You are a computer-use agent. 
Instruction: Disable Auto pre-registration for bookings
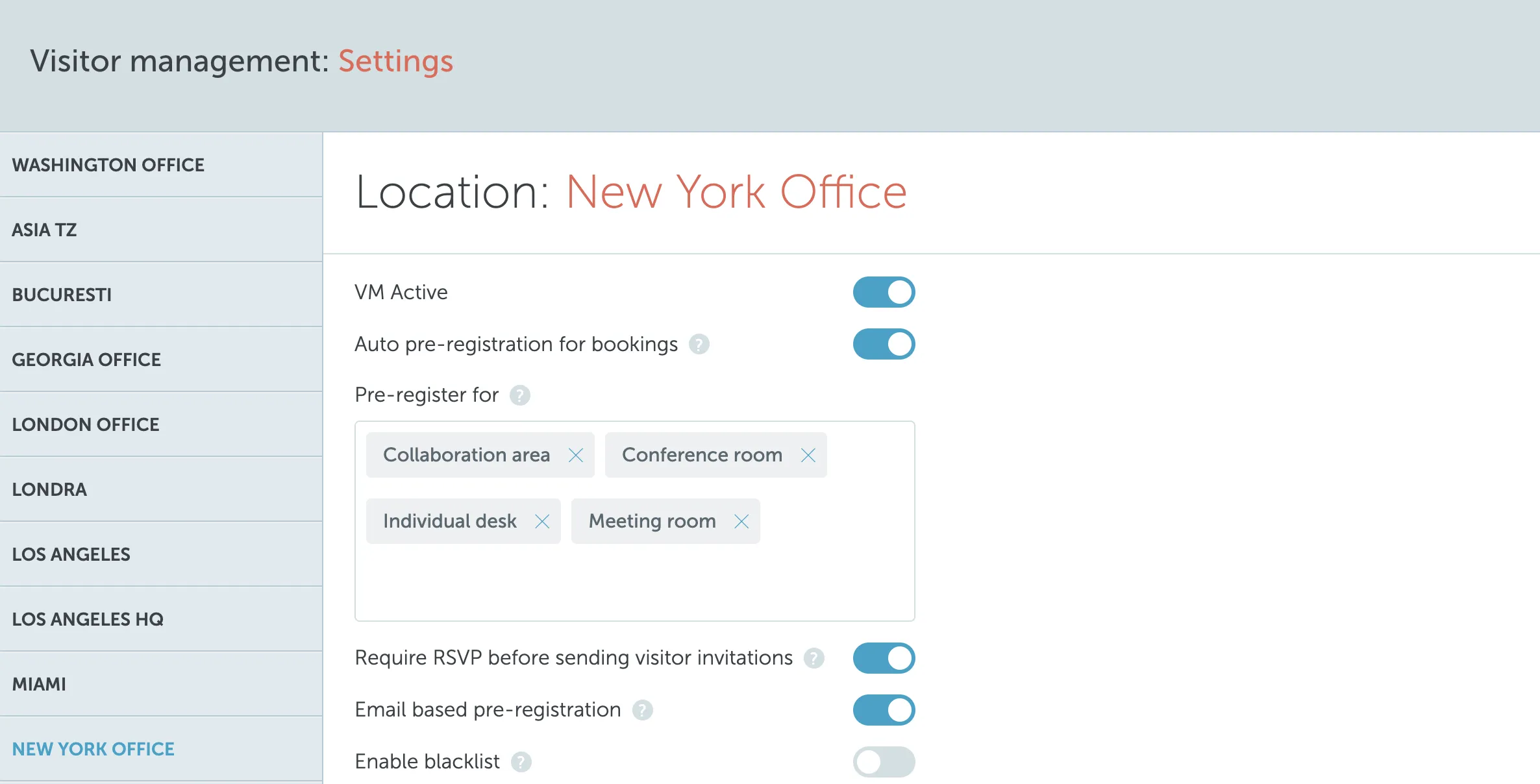click(884, 344)
